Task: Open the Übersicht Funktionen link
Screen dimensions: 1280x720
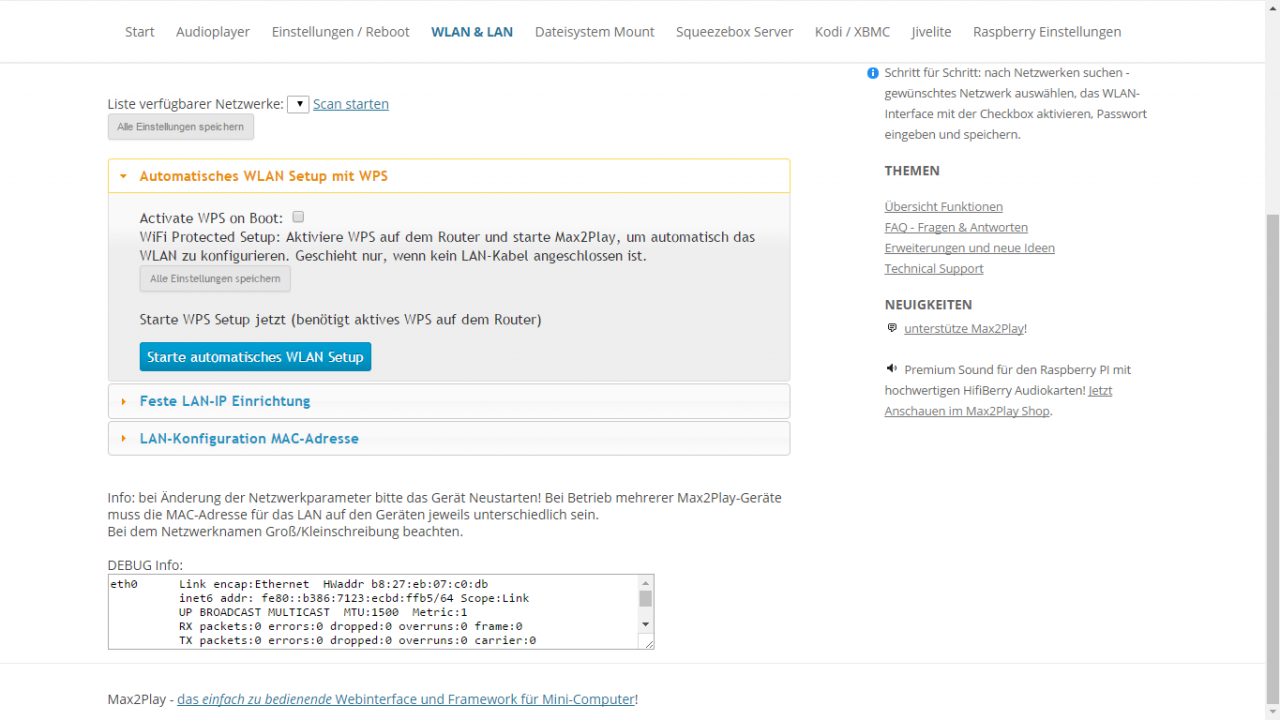Action: point(944,207)
